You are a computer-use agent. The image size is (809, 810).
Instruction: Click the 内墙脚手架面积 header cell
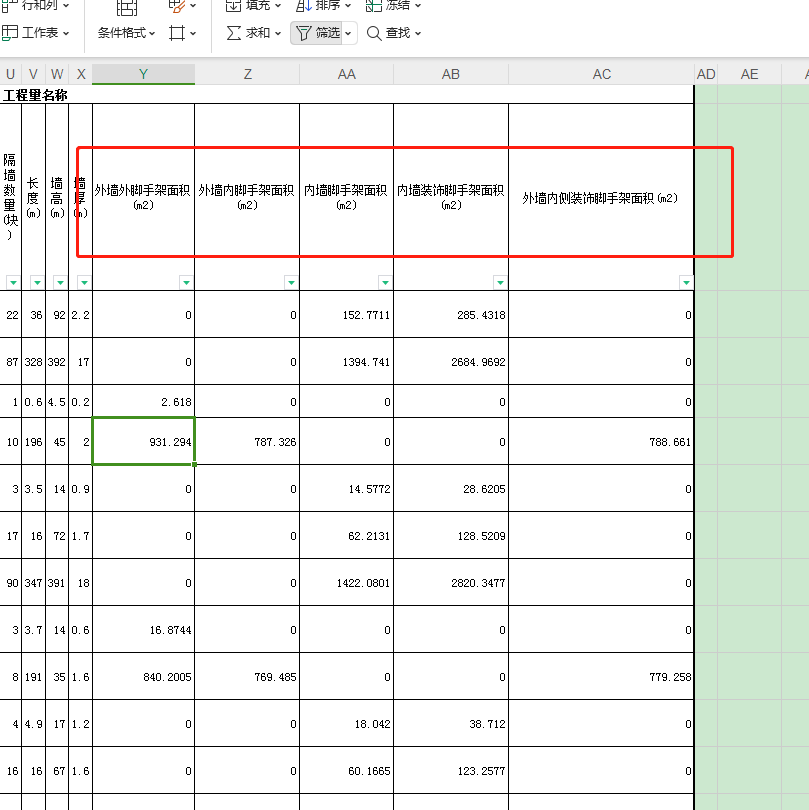(x=346, y=197)
